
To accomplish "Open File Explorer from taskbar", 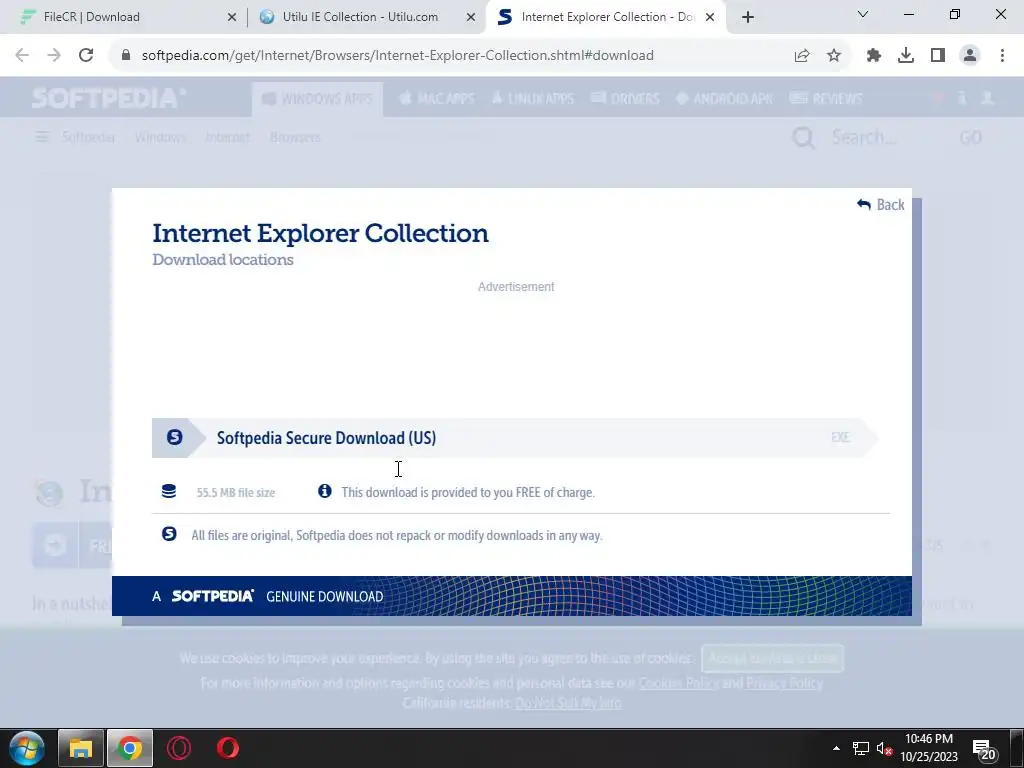I will coord(81,748).
